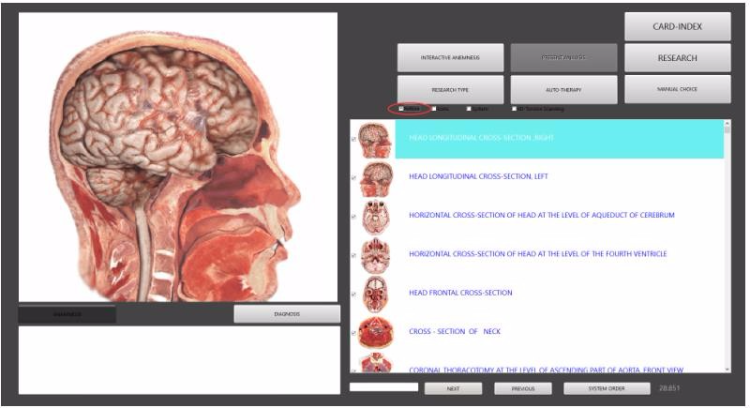Select the head longitudinal cross-section right thumbnail
Screen dimensions: 750x408
375,140
